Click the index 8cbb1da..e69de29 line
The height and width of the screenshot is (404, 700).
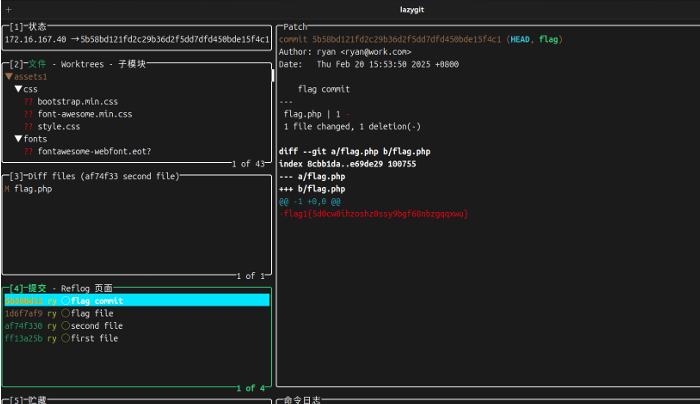347,164
